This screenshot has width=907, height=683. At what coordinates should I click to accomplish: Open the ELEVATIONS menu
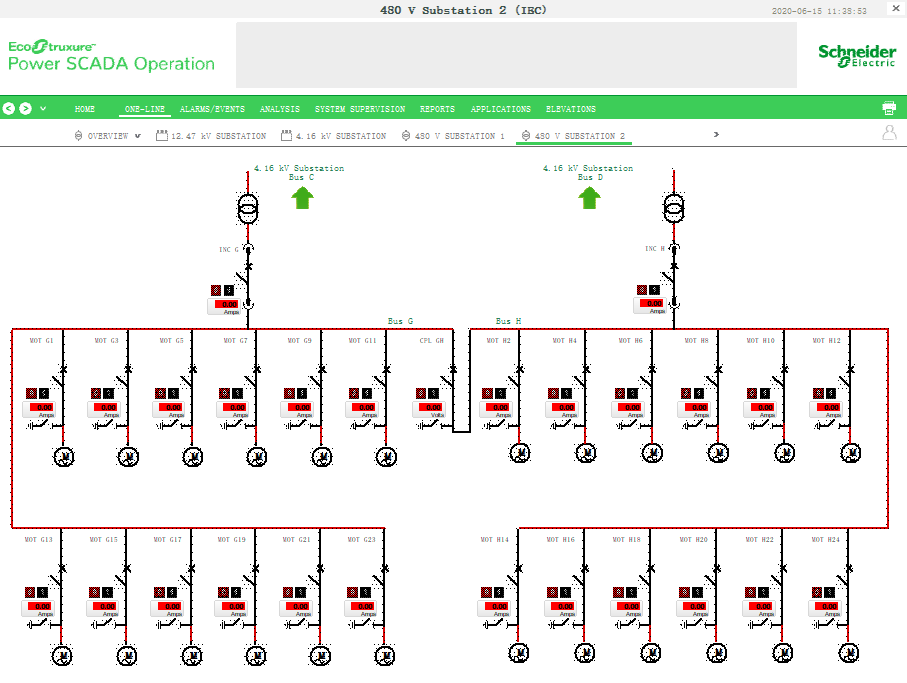click(570, 109)
